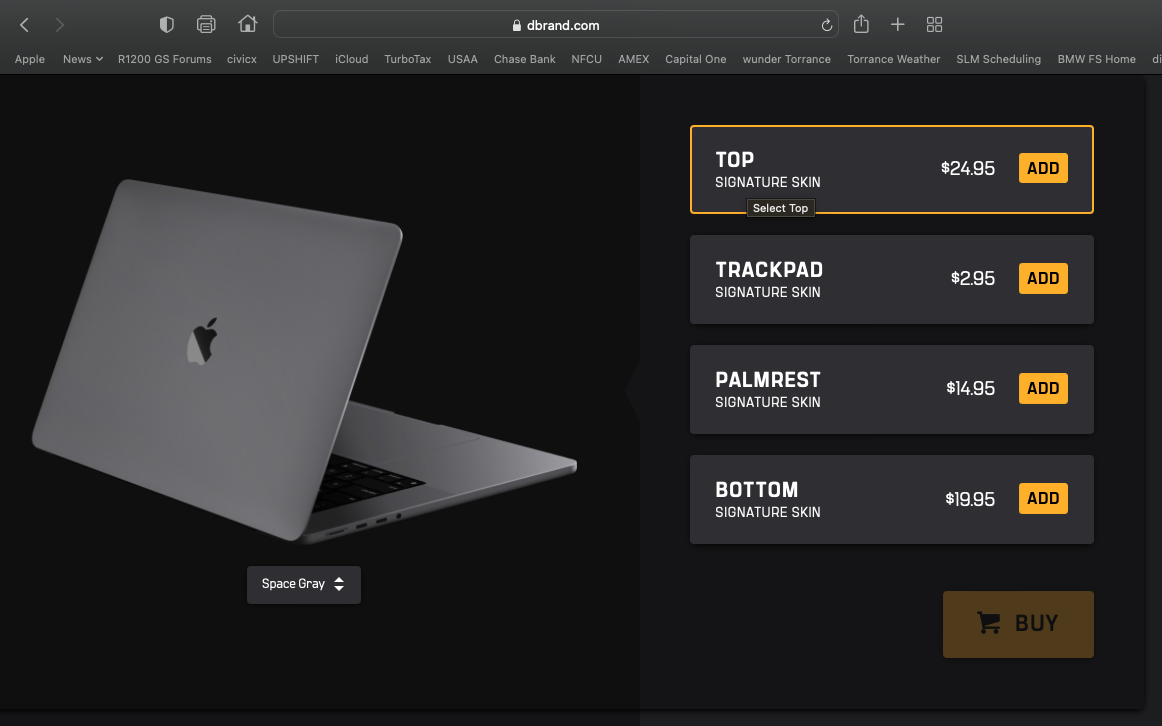The image size is (1162, 726).
Task: Open the NFCU bookmark
Action: (x=586, y=59)
